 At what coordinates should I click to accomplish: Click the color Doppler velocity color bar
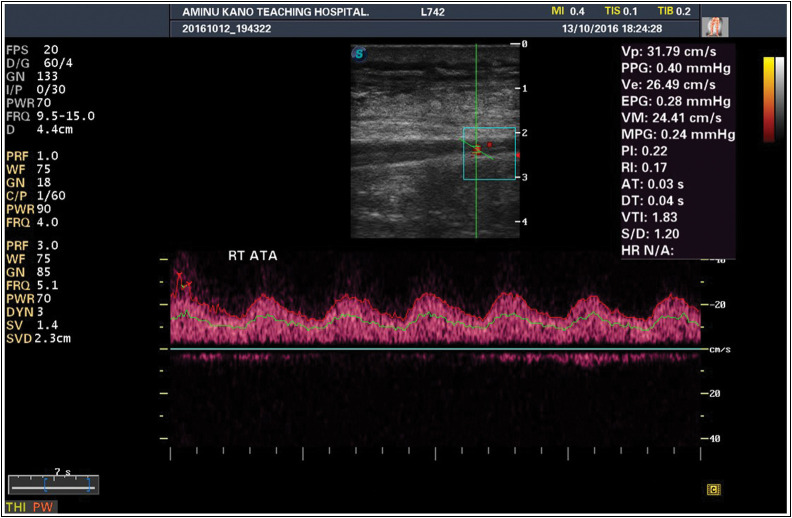point(768,100)
